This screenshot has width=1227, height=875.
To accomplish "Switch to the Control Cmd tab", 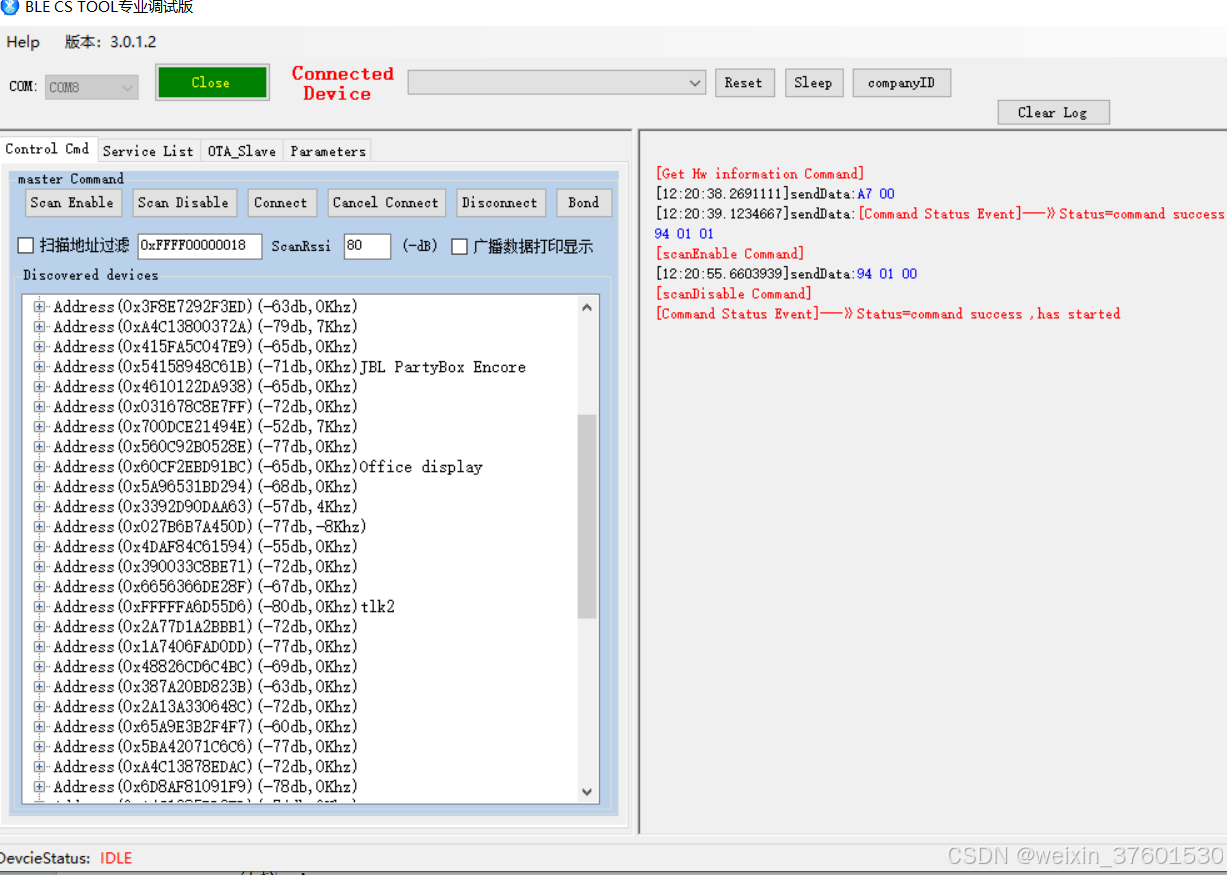I will [48, 149].
